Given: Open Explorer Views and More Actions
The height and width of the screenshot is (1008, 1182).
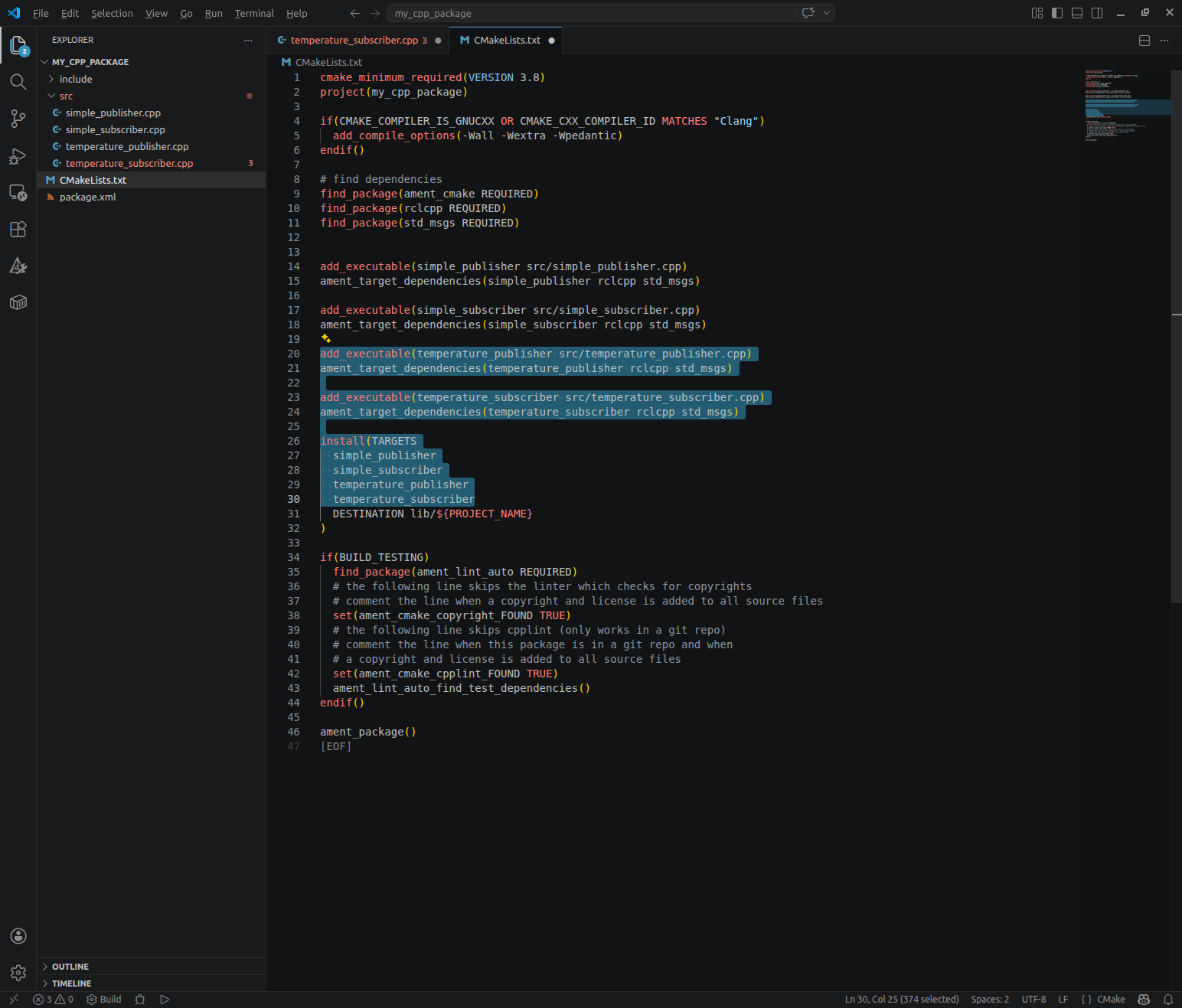Looking at the screenshot, I should pyautogui.click(x=248, y=40).
